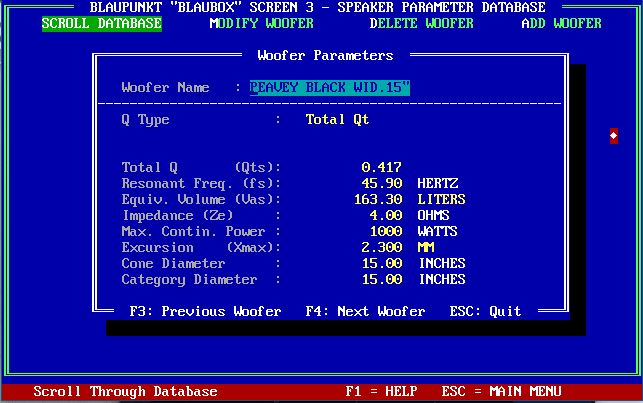Image resolution: width=643 pixels, height=403 pixels.
Task: Click the Category Diameter value 15.00
Action: (382, 279)
